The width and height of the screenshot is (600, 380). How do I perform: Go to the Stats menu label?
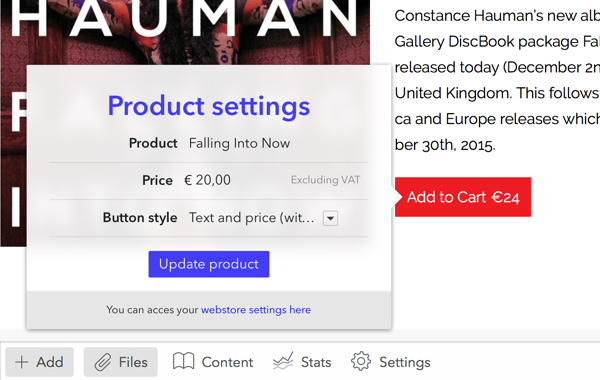point(316,362)
